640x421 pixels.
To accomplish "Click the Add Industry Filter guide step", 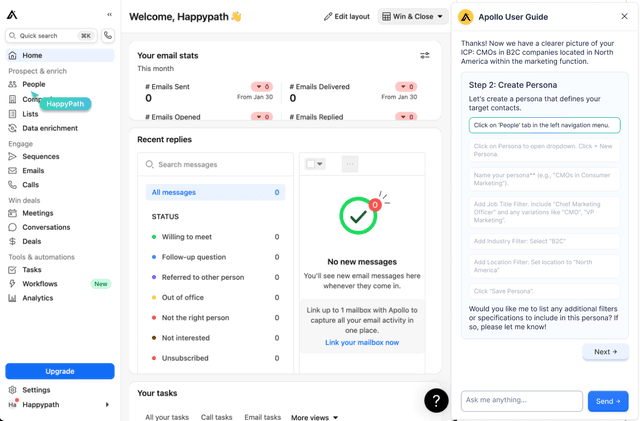I will (544, 241).
